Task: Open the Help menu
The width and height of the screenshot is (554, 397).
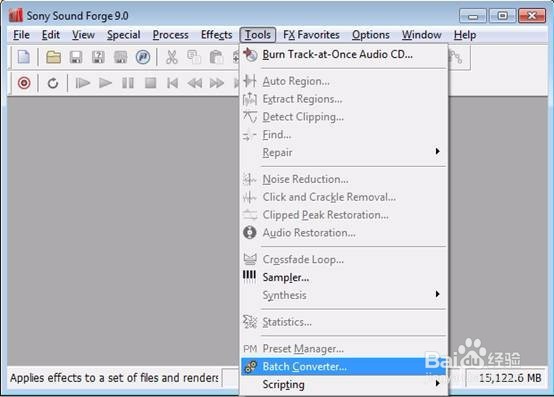Action: click(465, 35)
